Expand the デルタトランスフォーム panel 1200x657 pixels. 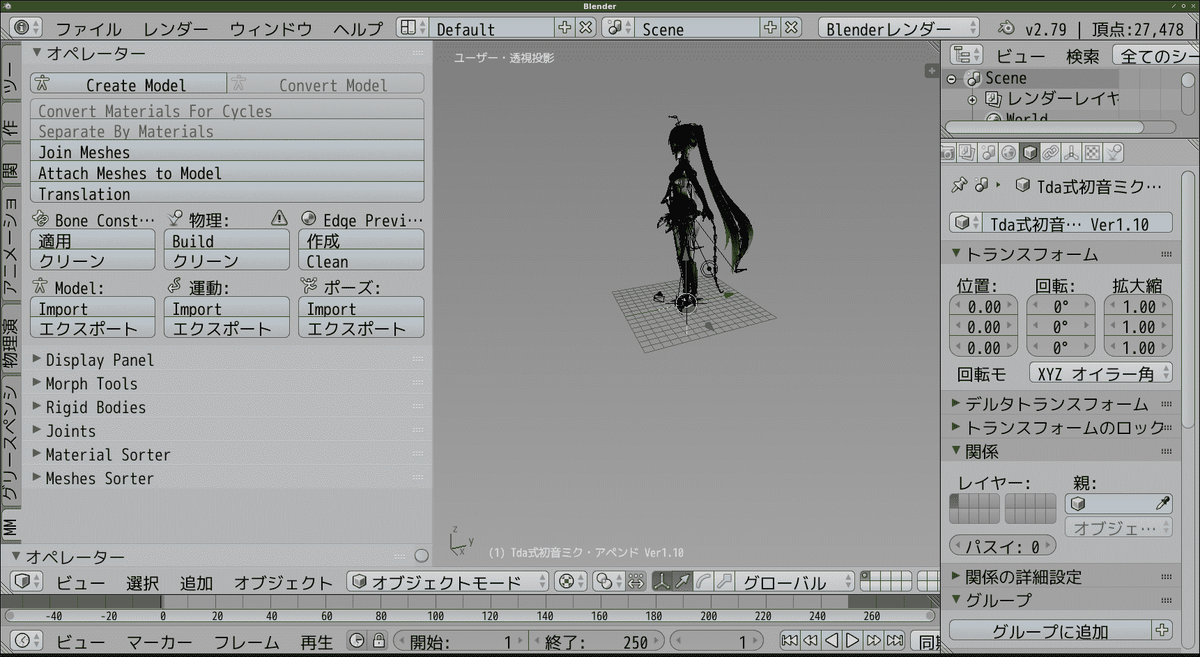click(x=1056, y=404)
